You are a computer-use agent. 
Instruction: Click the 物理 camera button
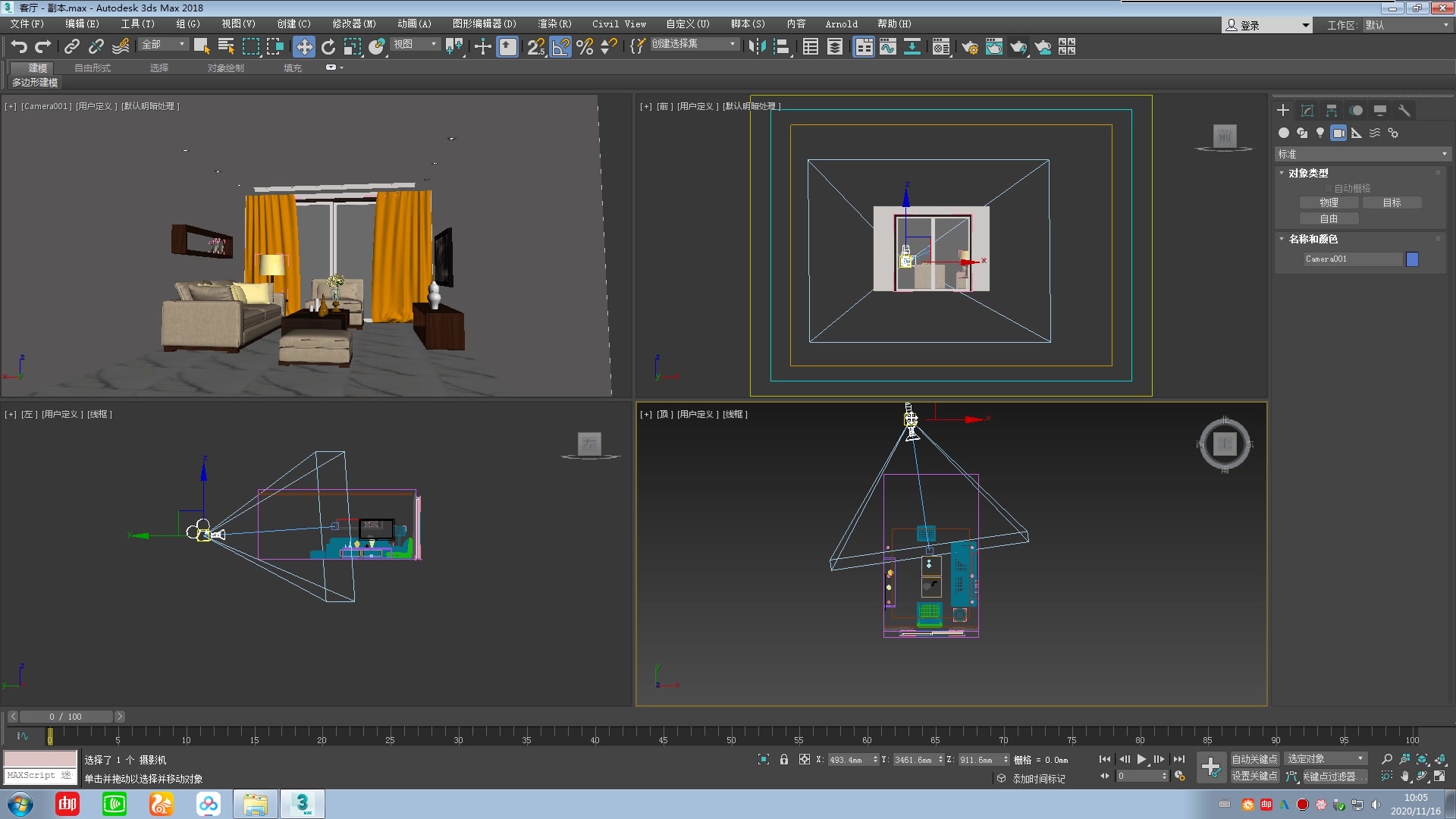[x=1329, y=202]
